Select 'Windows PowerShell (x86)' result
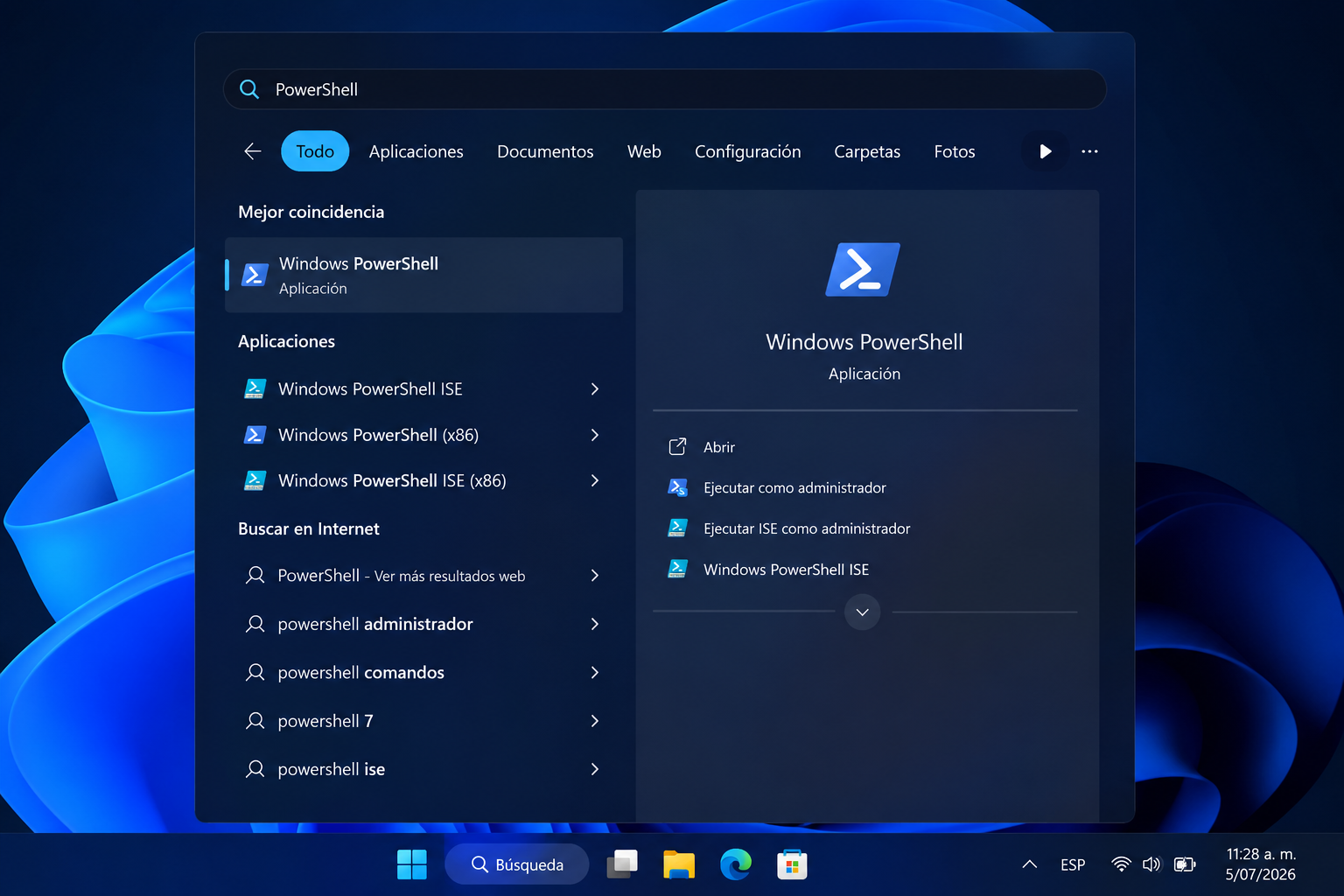 pos(378,435)
